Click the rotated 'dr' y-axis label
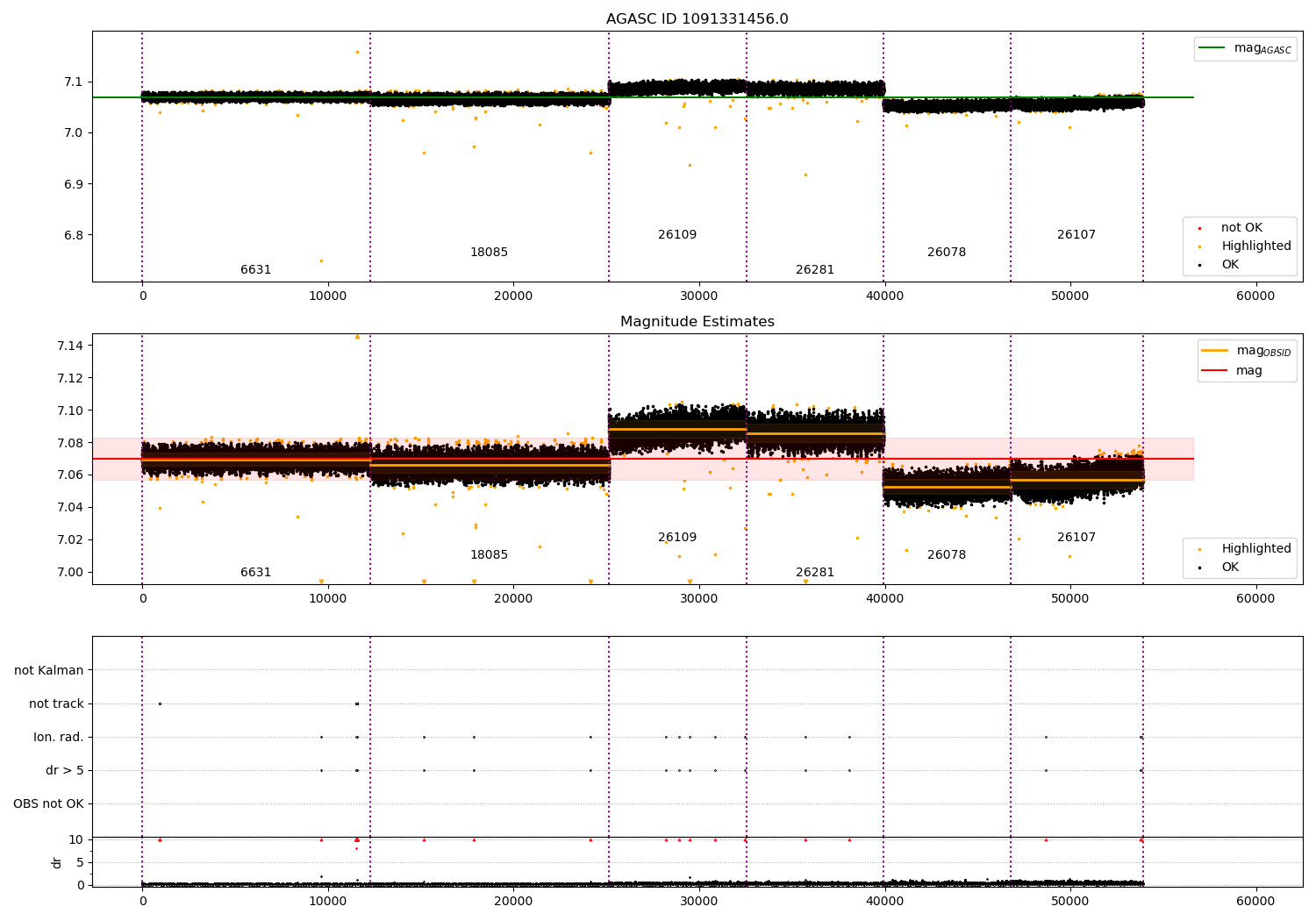 pos(57,862)
